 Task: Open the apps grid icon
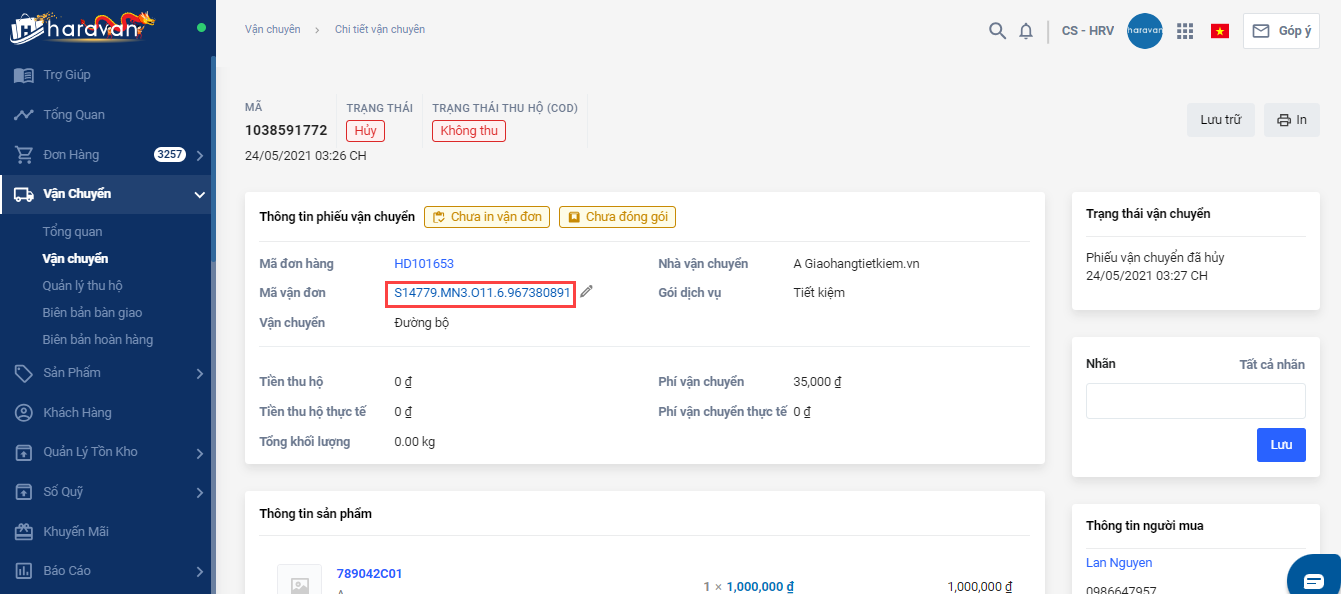pyautogui.click(x=1185, y=31)
